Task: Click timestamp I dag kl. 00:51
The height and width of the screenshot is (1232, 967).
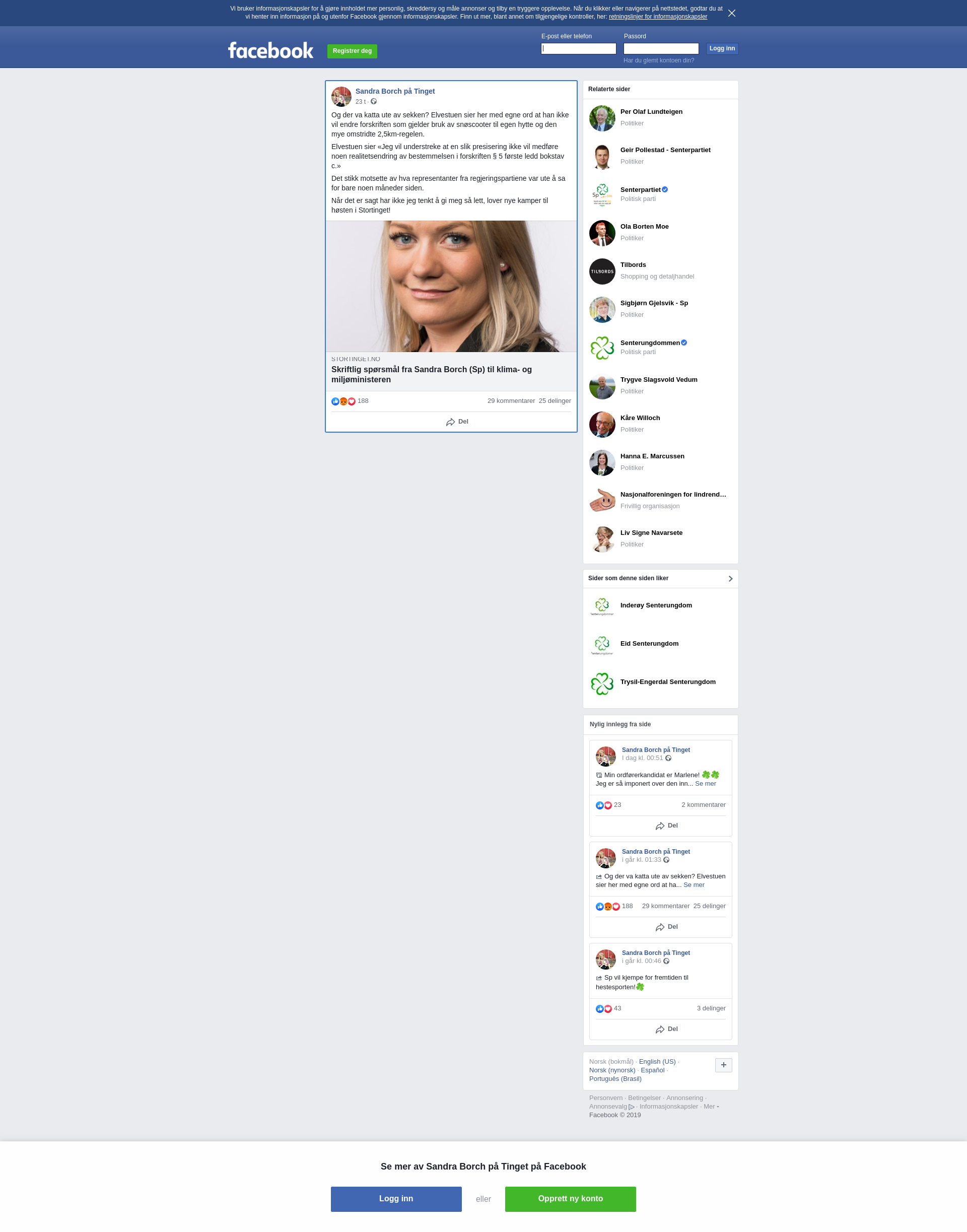Action: (x=642, y=758)
